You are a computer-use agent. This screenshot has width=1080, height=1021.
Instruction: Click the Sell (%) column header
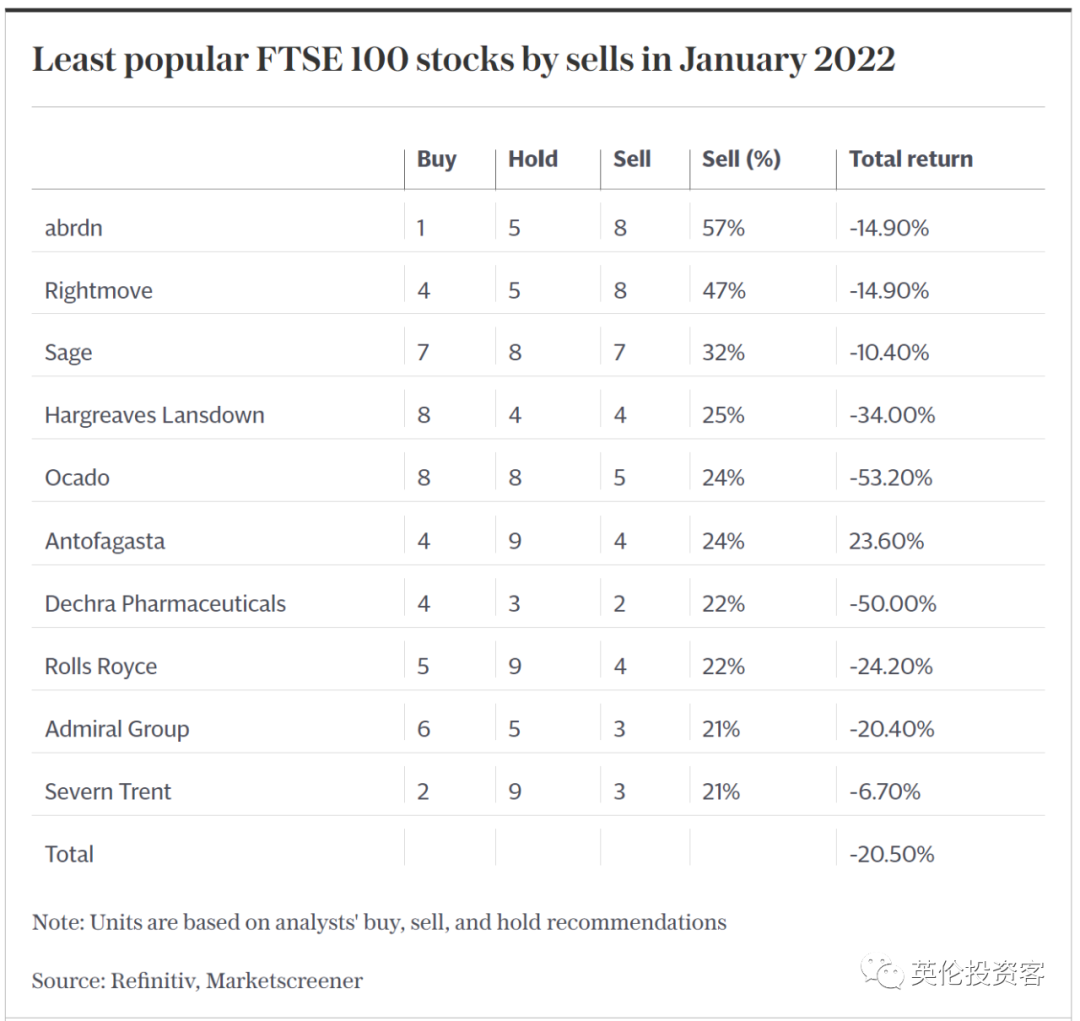pos(740,159)
